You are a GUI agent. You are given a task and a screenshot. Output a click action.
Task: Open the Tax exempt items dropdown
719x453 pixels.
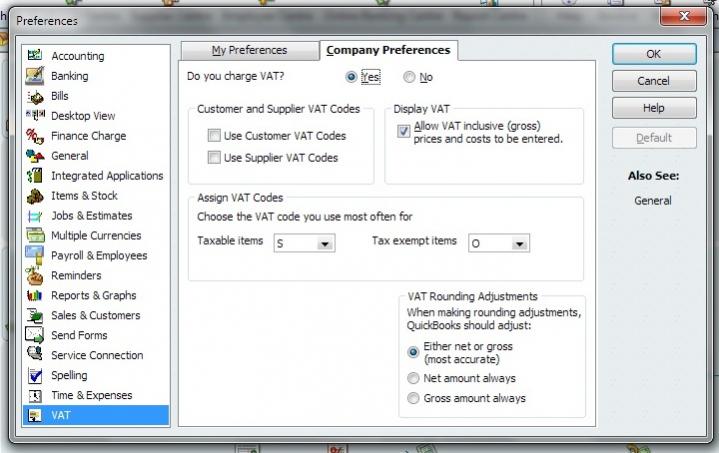click(x=519, y=243)
